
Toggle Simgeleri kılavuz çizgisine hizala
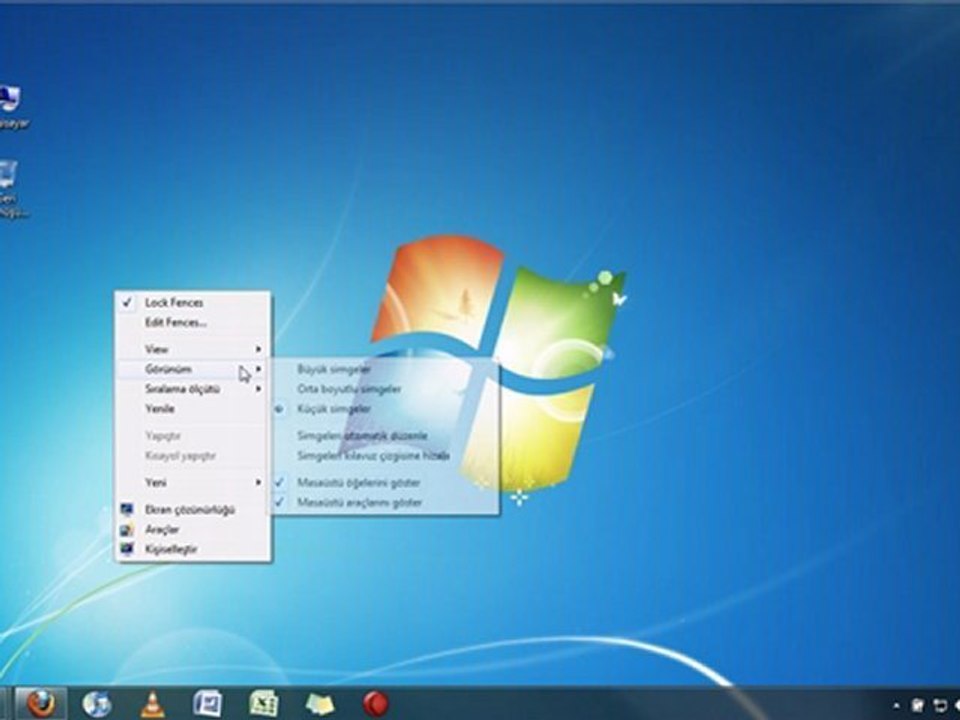tap(384, 456)
